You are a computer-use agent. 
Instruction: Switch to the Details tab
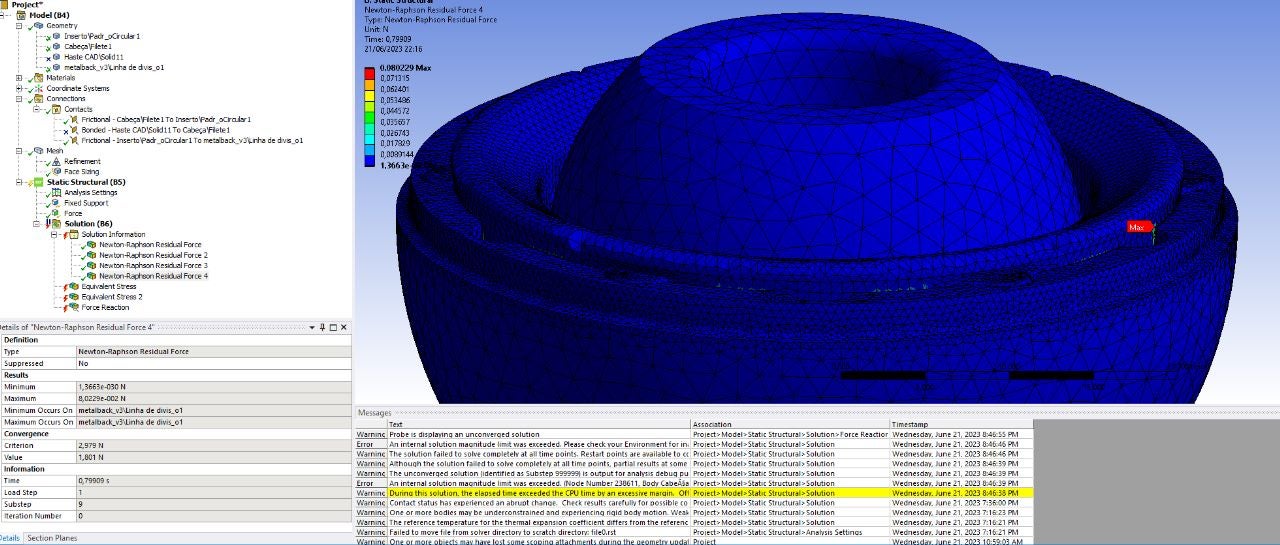pyautogui.click(x=9, y=538)
